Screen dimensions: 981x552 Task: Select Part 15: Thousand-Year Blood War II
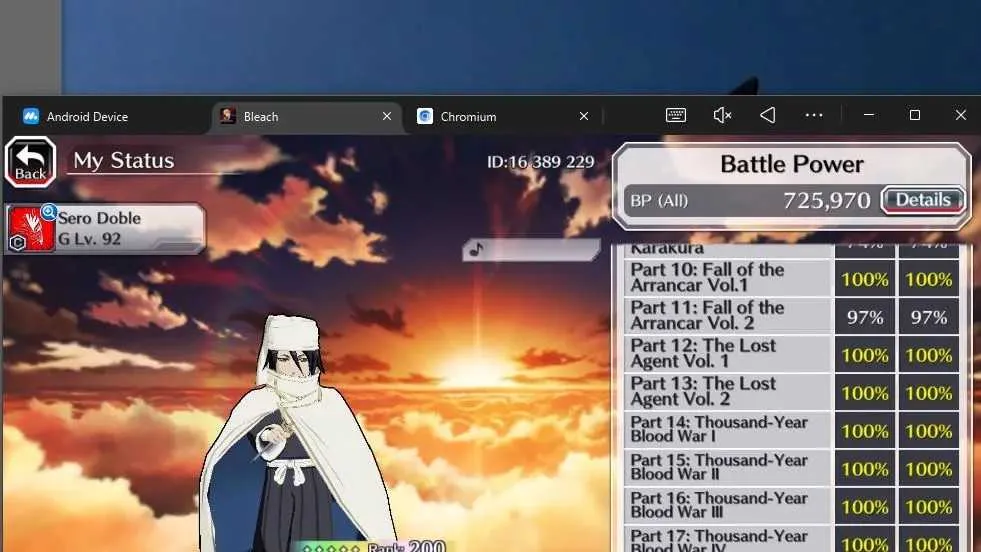click(728, 468)
